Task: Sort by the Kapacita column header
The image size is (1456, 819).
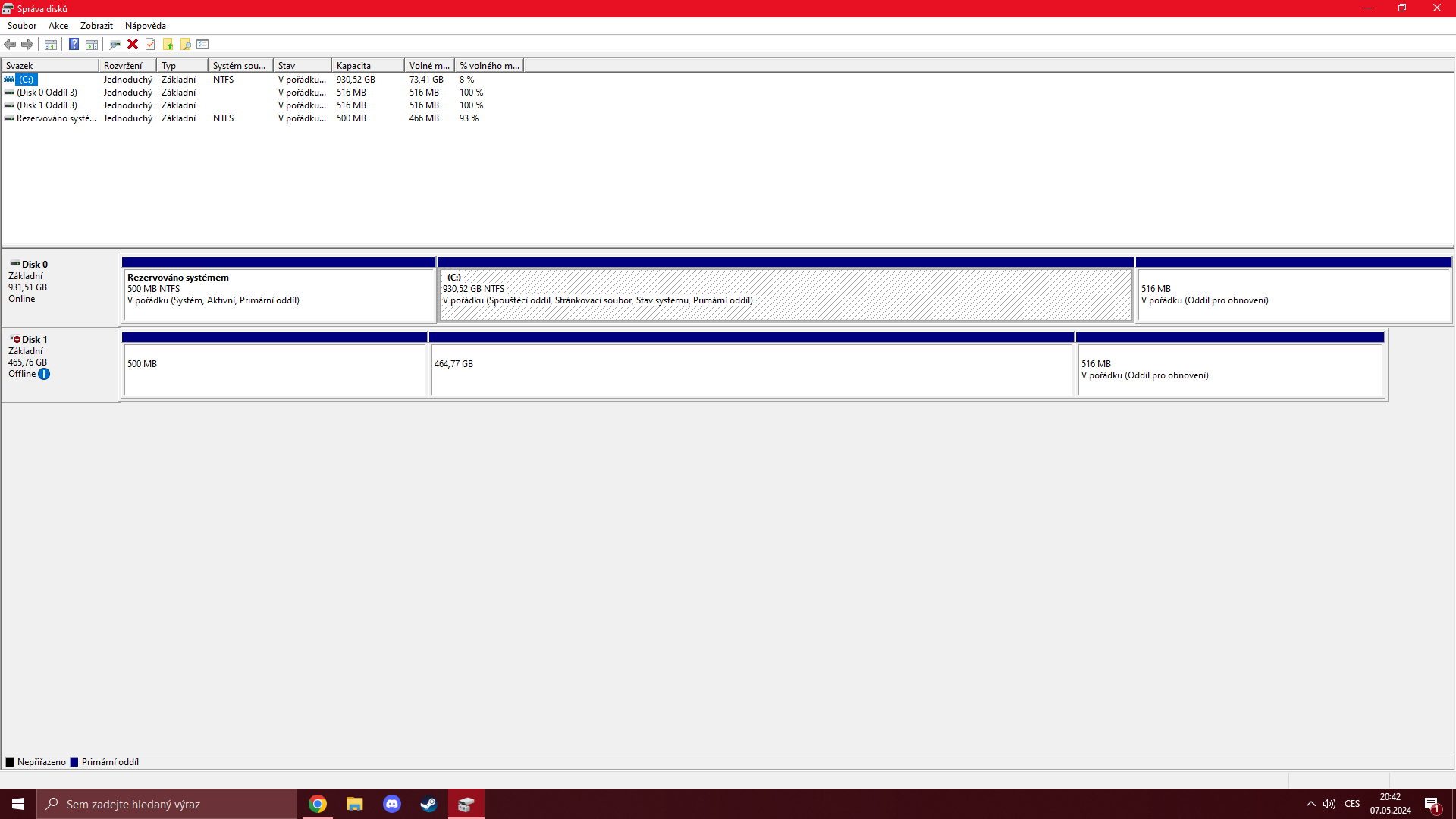Action: 367,66
